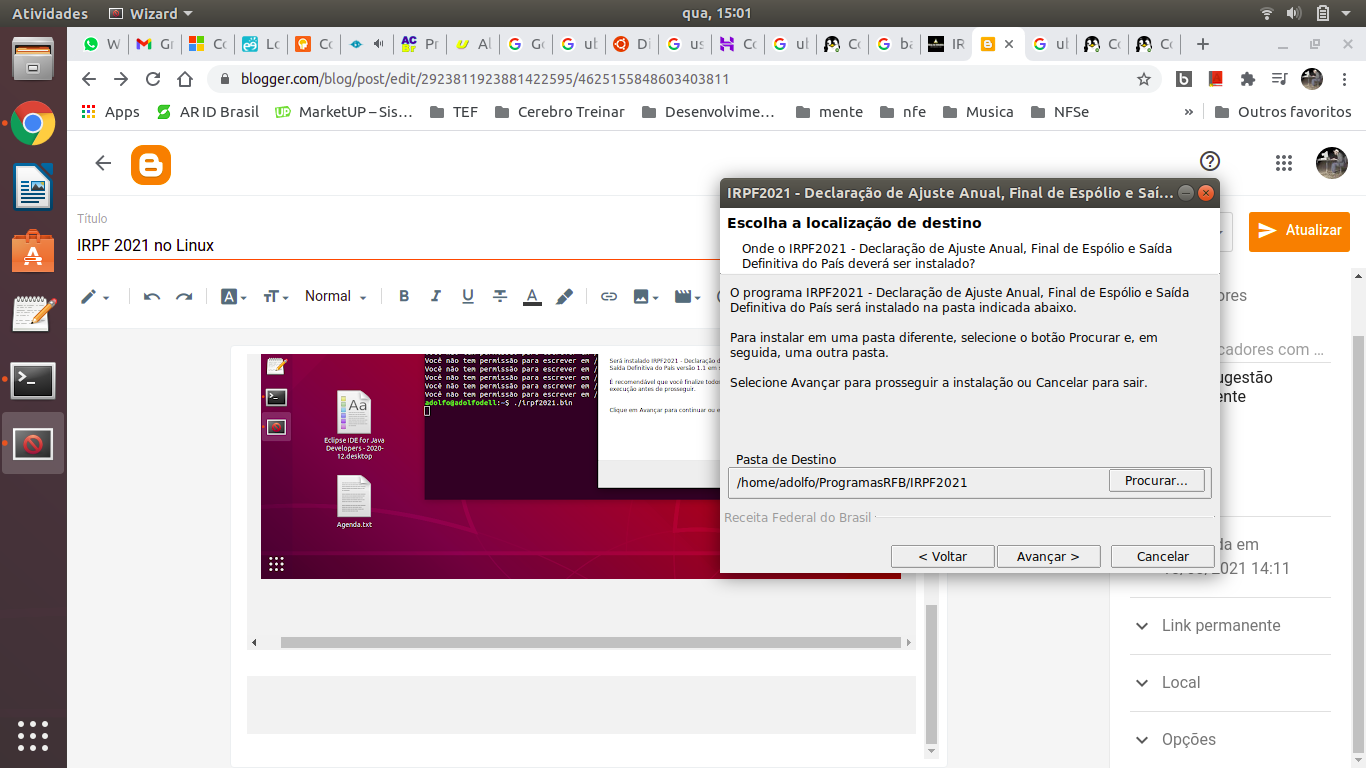Open the Google apps grid

pos(1284,163)
